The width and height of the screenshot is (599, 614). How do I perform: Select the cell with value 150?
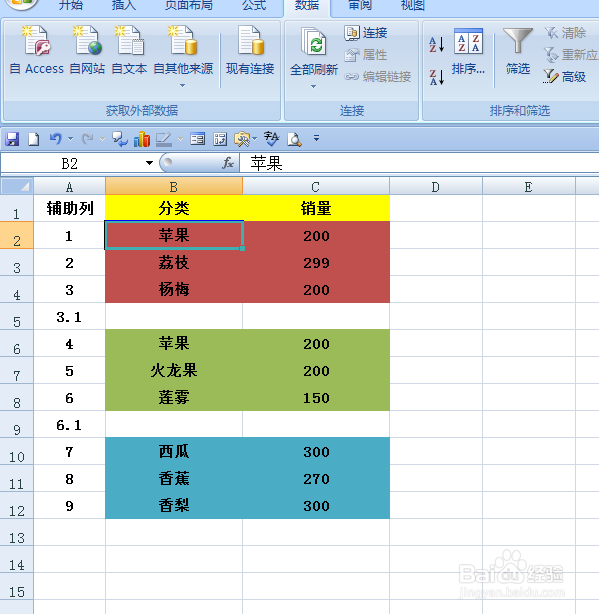coord(316,397)
